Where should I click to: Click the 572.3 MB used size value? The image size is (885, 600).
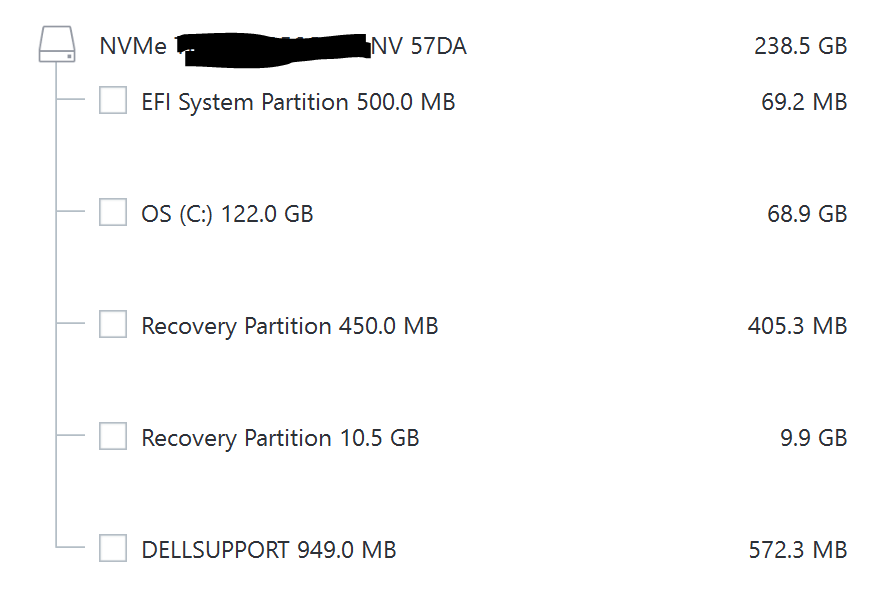click(x=797, y=550)
